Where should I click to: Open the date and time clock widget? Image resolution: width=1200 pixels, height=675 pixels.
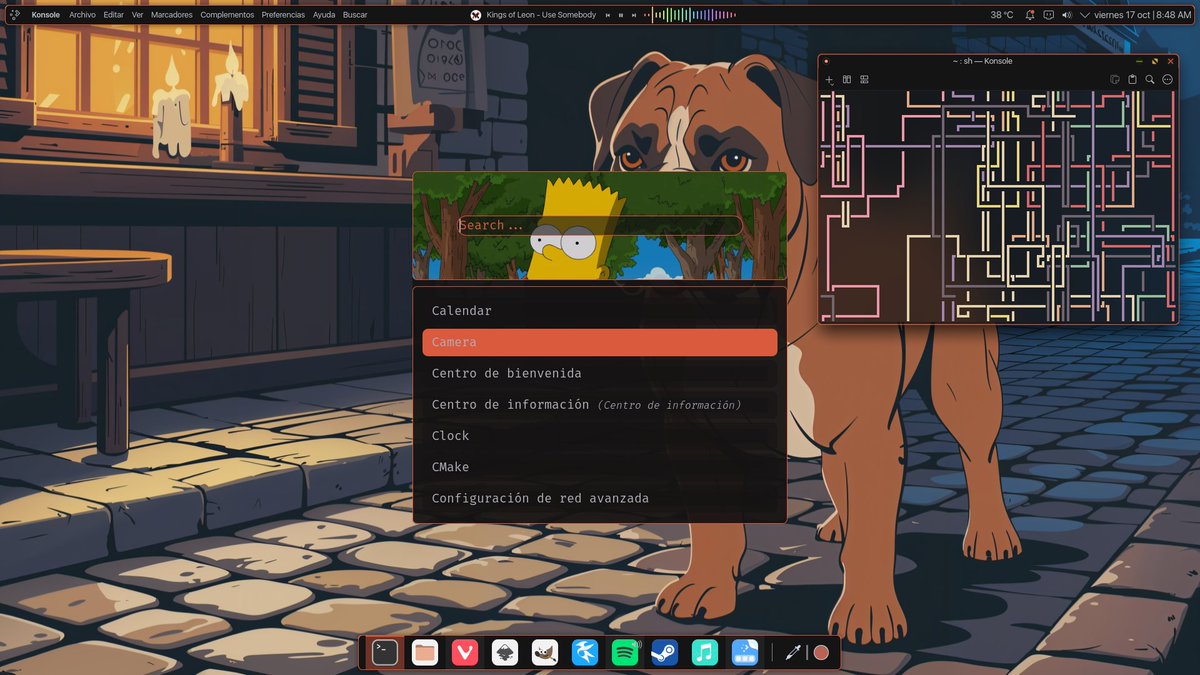(x=1143, y=15)
